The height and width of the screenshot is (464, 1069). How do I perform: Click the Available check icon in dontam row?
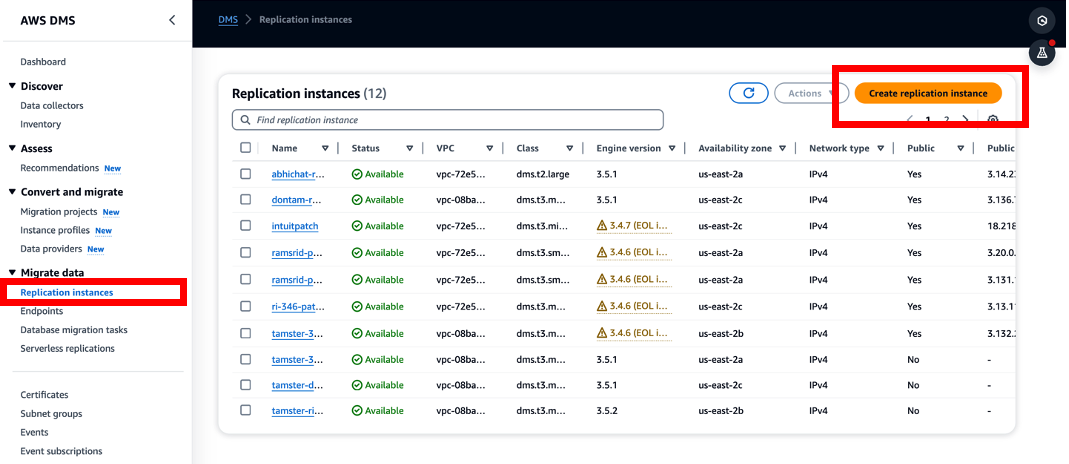point(357,200)
